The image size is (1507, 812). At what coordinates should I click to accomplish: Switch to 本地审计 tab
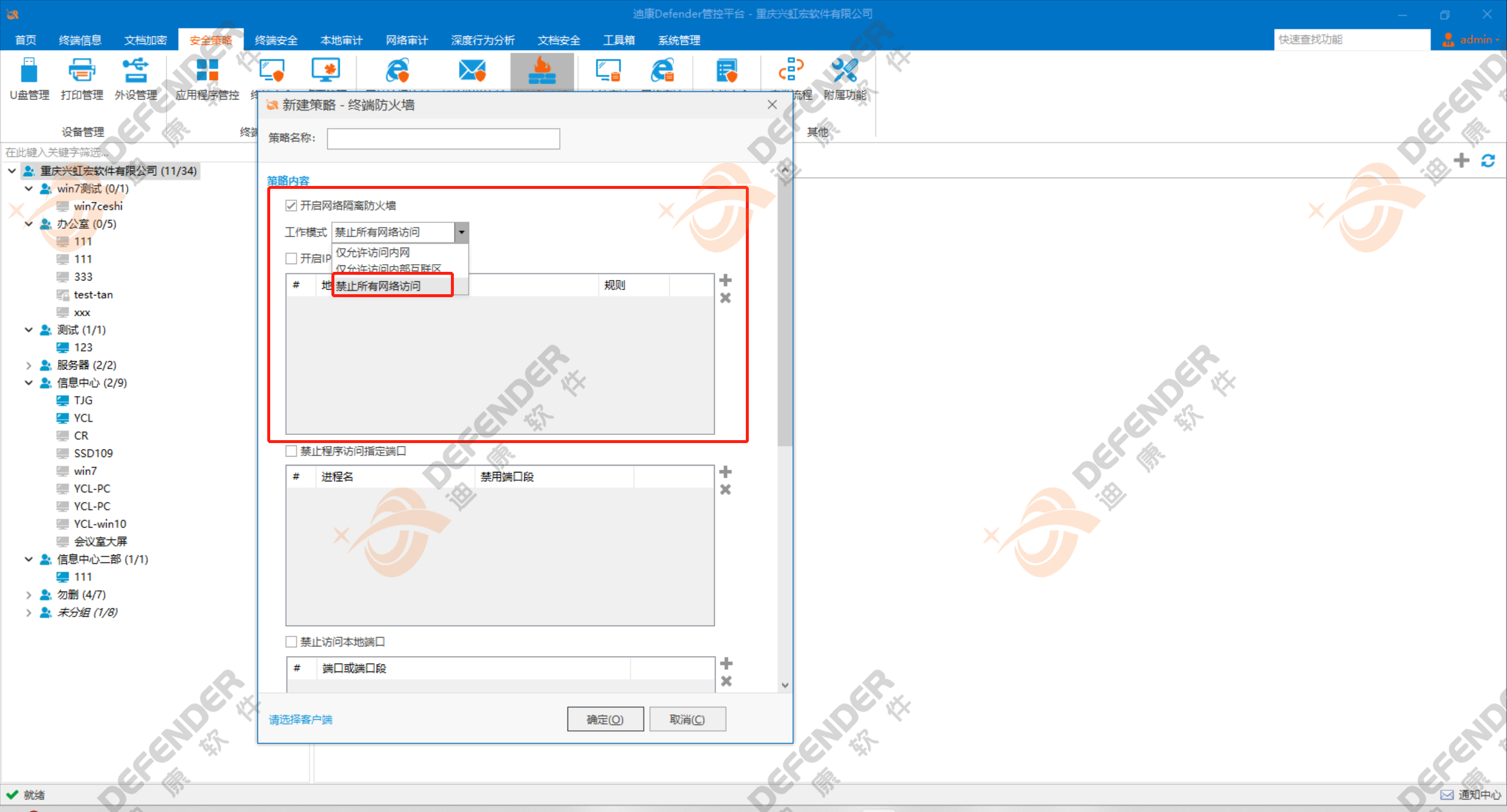click(x=341, y=40)
